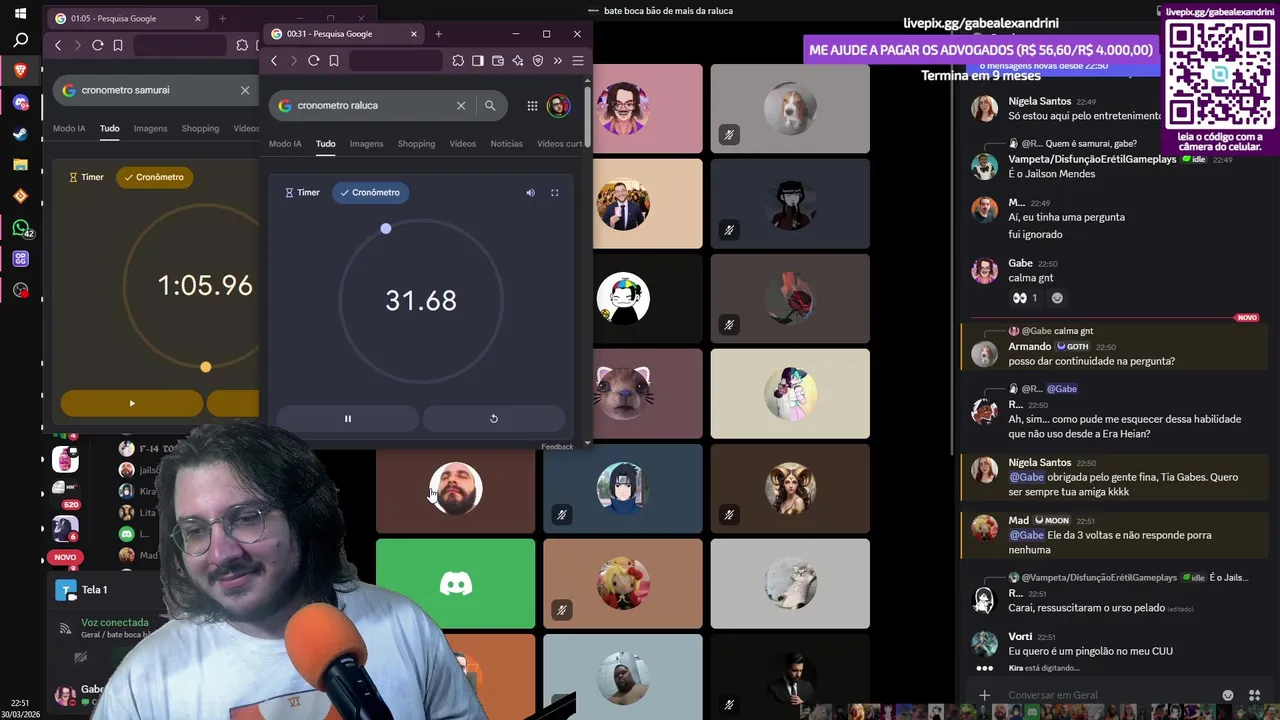
Task: Pause the running 31.68 stopwatch
Action: tap(347, 419)
